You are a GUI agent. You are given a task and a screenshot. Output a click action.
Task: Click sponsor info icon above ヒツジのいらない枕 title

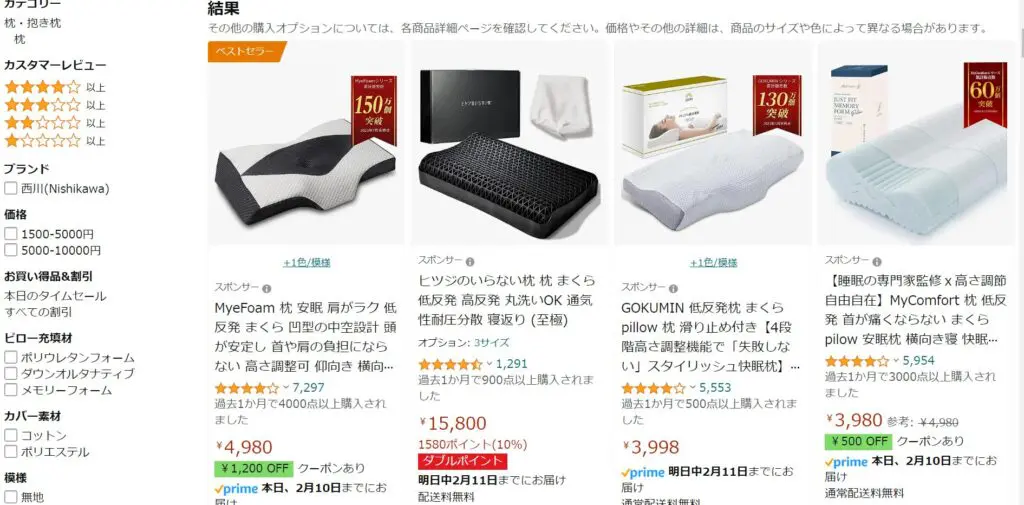pos(470,261)
